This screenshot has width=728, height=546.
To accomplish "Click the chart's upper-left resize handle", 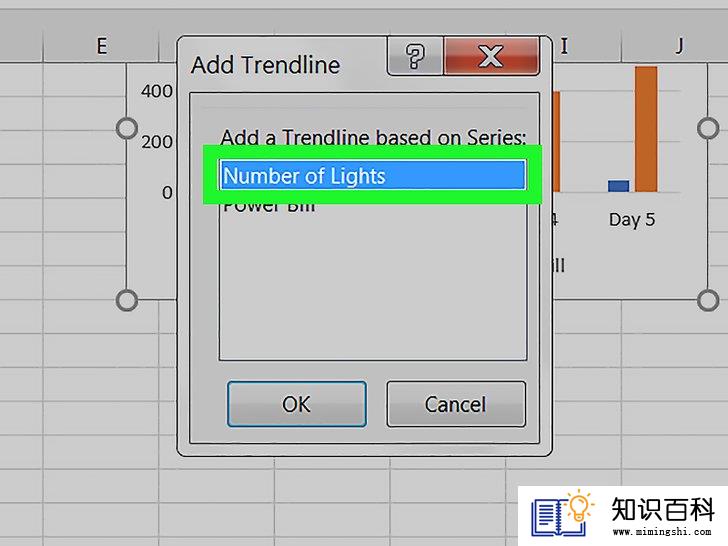I will pyautogui.click(x=127, y=128).
